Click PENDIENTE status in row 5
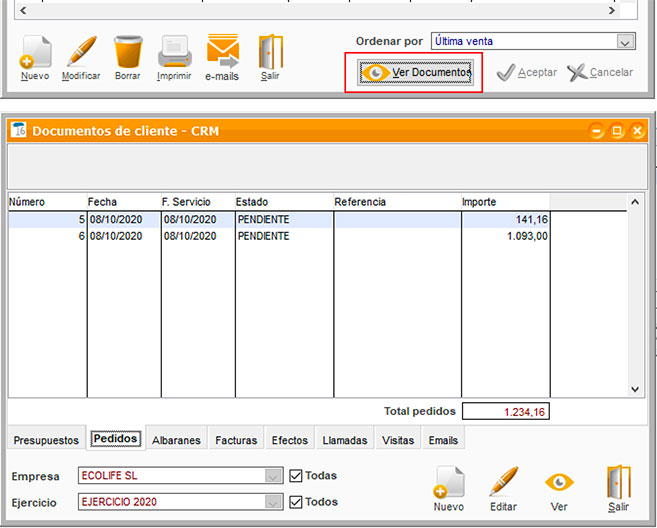This screenshot has height=528, width=657. [264, 220]
